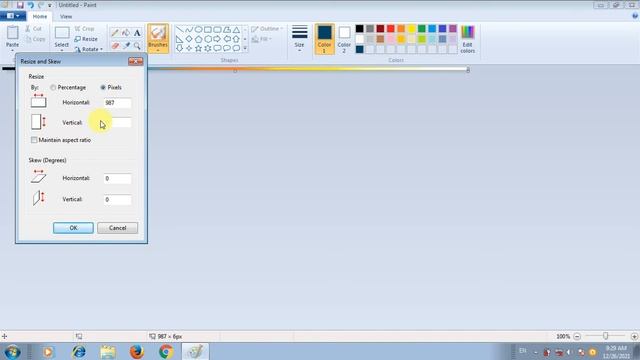Viewport: 640px width, 360px height.
Task: Click Cancel in Resize and Skew
Action: [118, 228]
